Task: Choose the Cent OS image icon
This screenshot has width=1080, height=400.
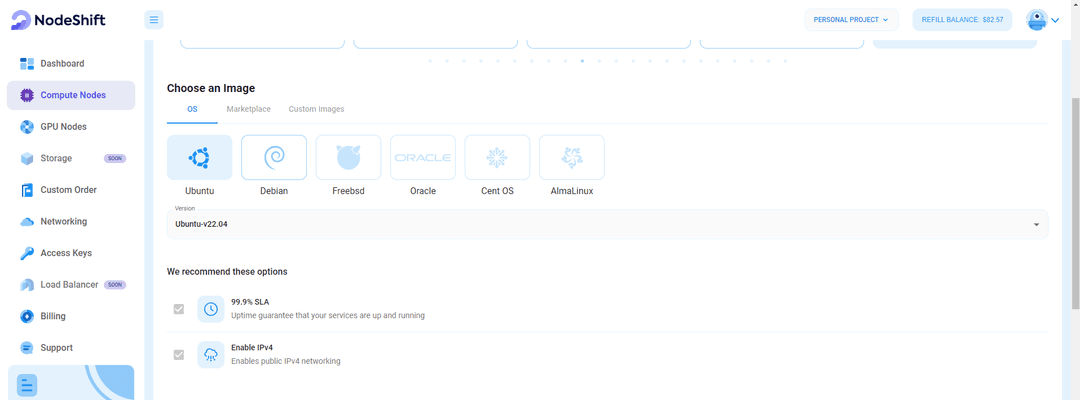Action: (x=497, y=157)
